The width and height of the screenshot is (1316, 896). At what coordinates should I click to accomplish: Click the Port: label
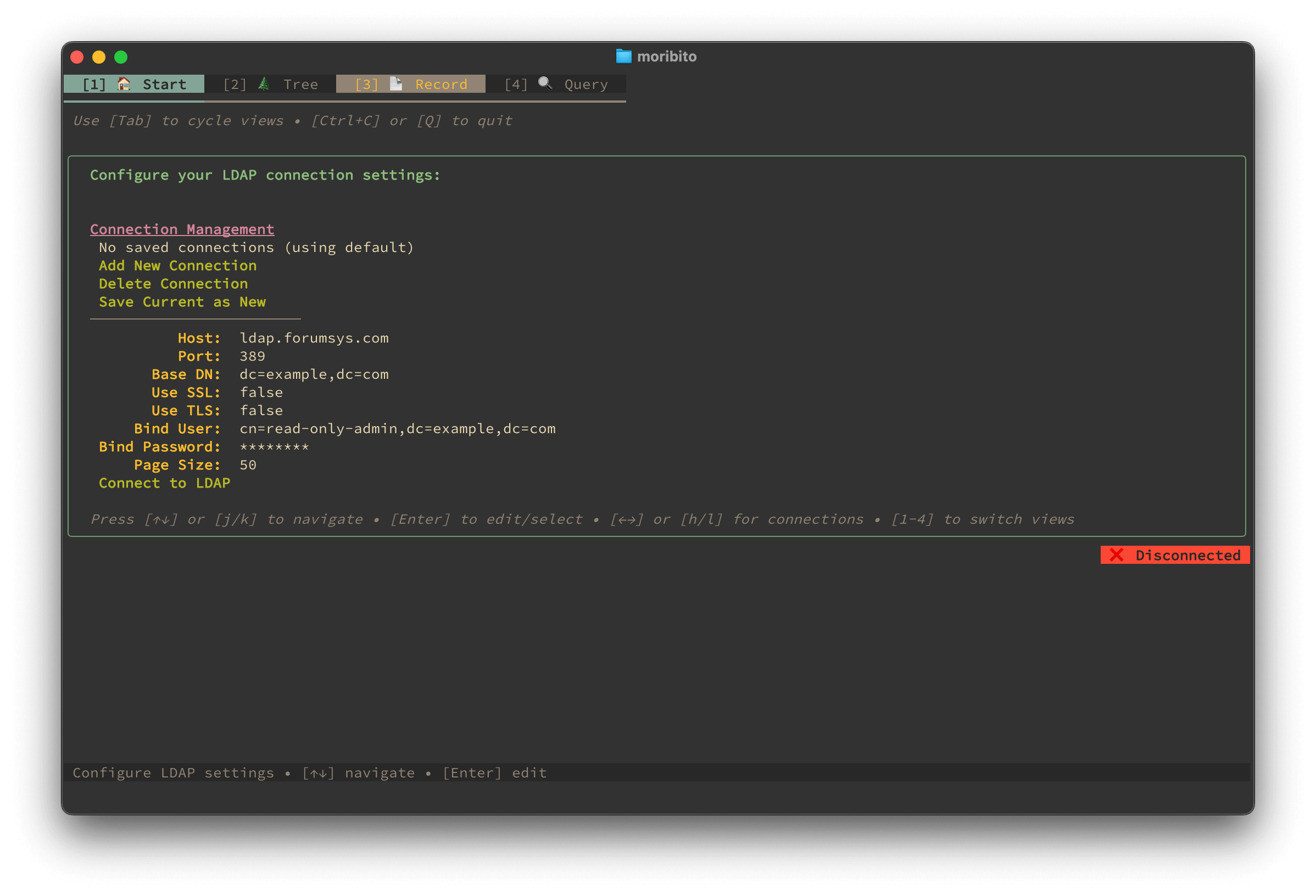coord(199,356)
